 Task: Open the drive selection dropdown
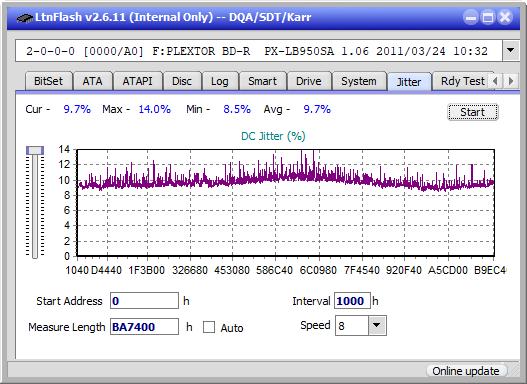pyautogui.click(x=511, y=51)
